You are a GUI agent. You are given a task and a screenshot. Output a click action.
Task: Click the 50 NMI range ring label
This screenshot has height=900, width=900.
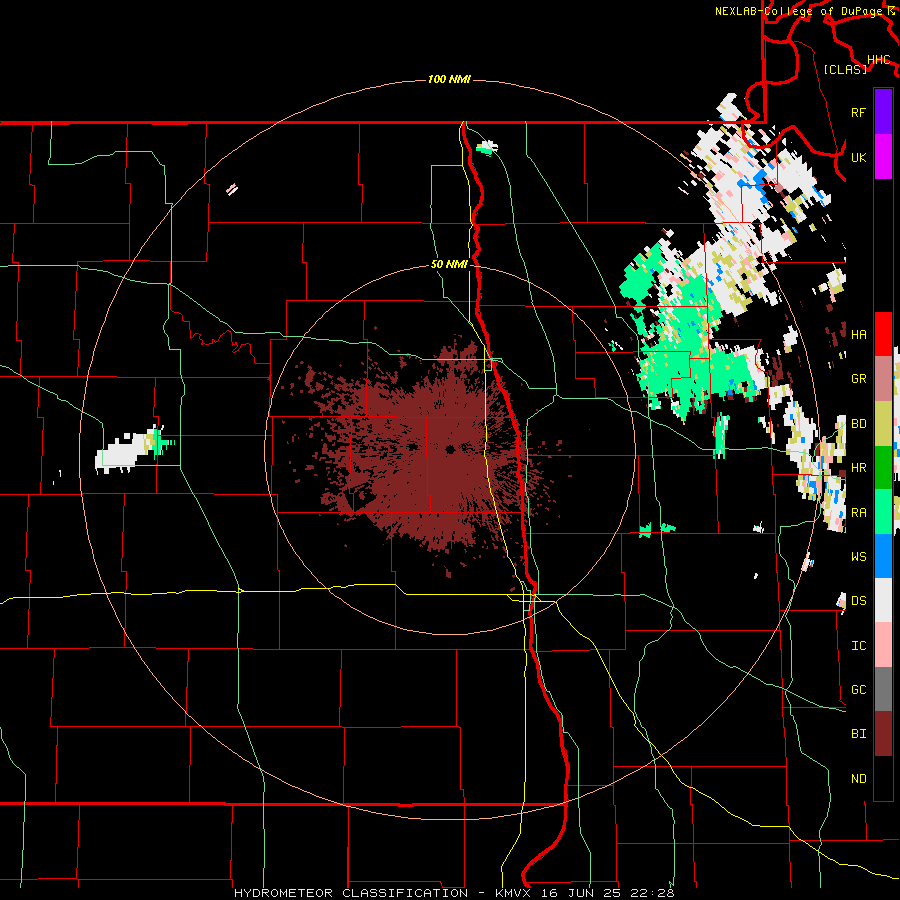(x=449, y=264)
